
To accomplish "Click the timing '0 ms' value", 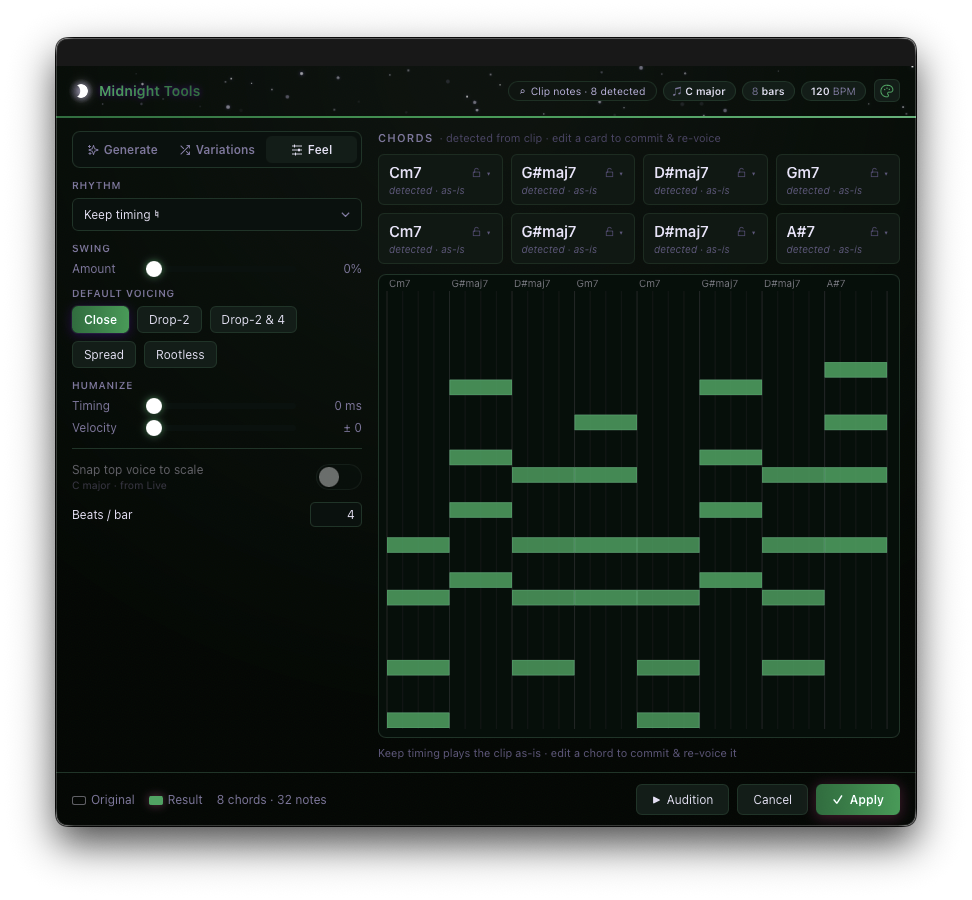I will click(348, 406).
